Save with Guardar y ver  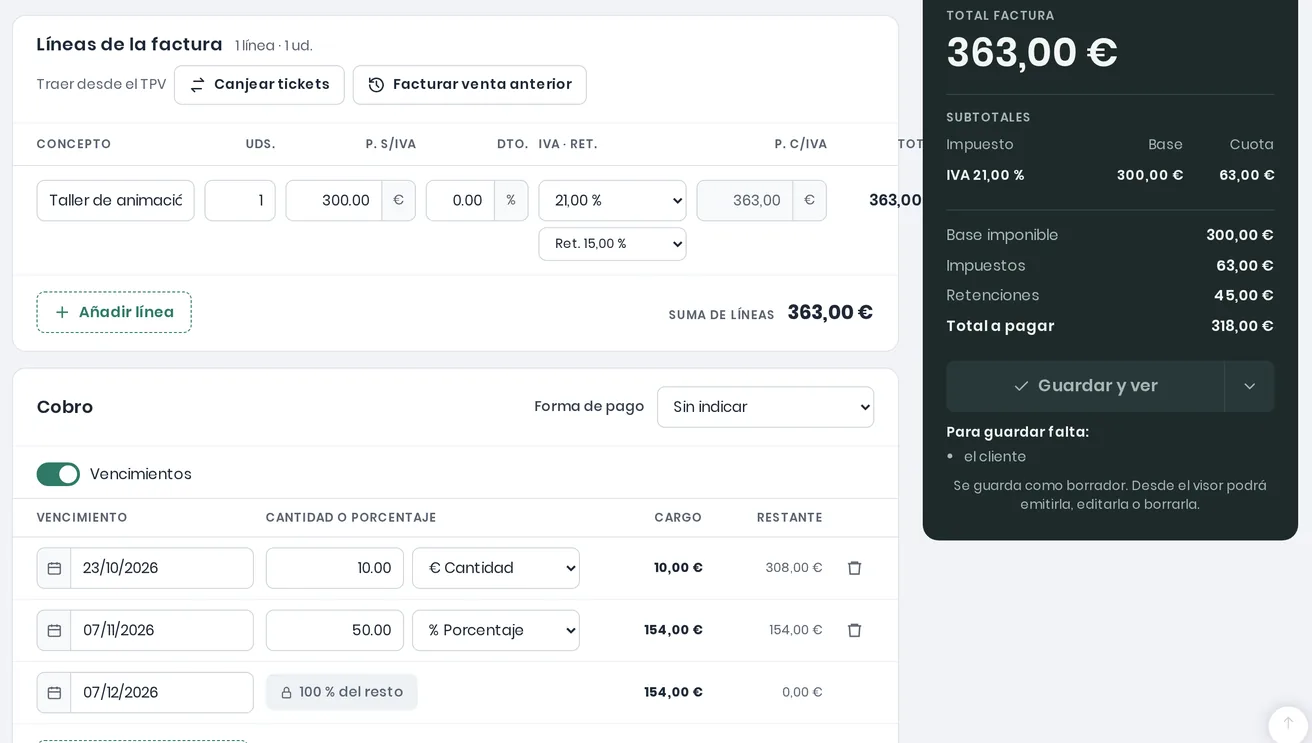point(1085,386)
